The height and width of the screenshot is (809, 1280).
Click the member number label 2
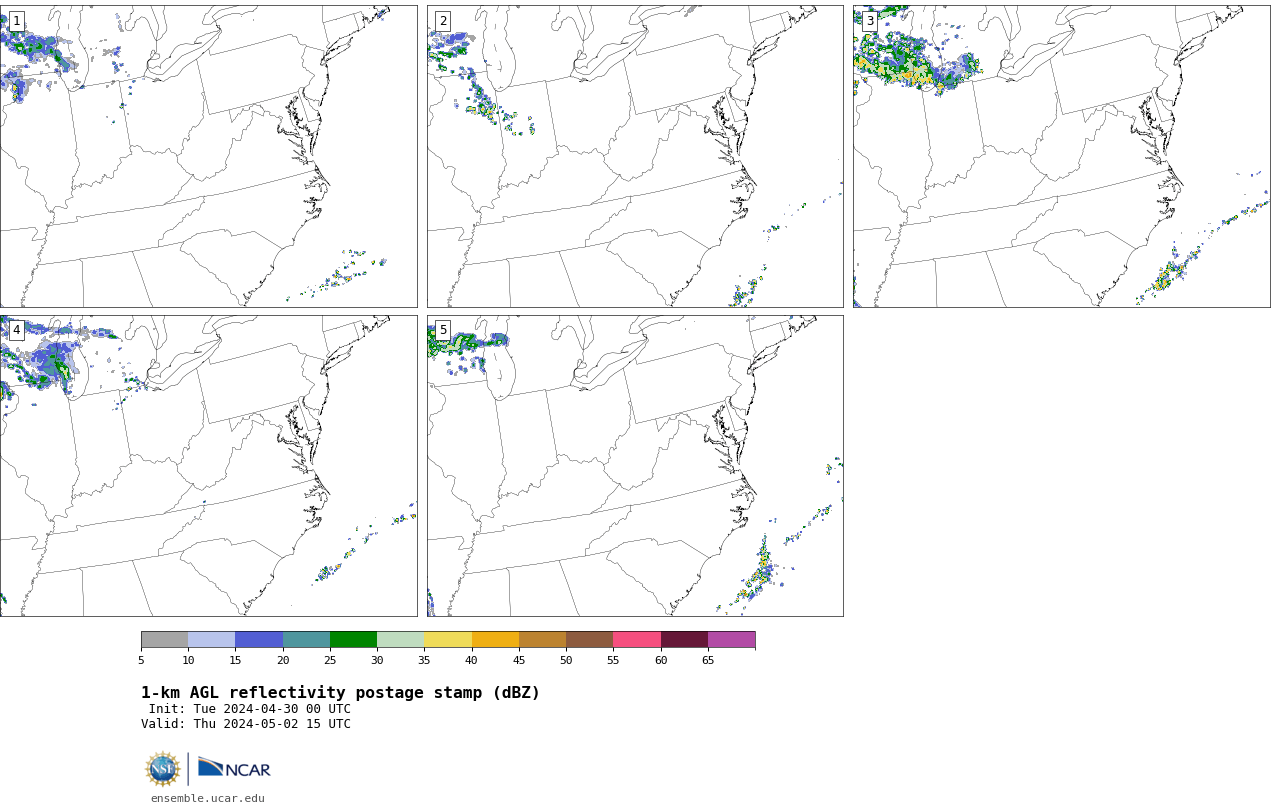point(443,21)
